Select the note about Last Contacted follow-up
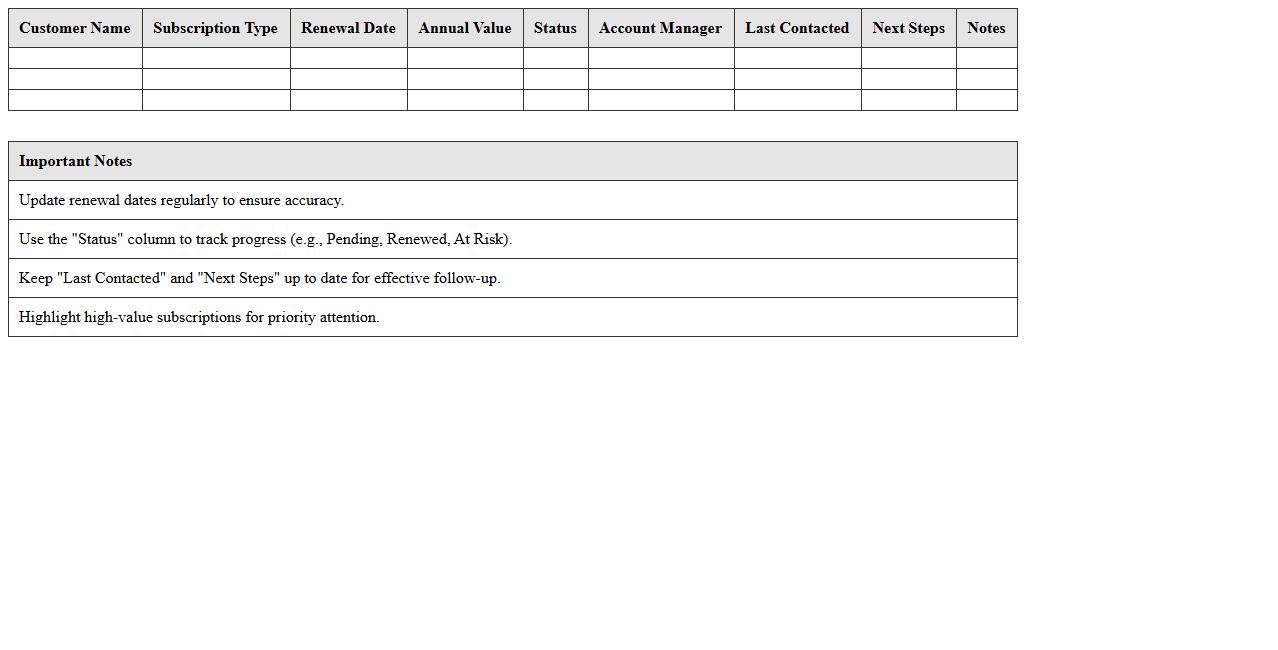The width and height of the screenshot is (1278, 650). pos(259,278)
